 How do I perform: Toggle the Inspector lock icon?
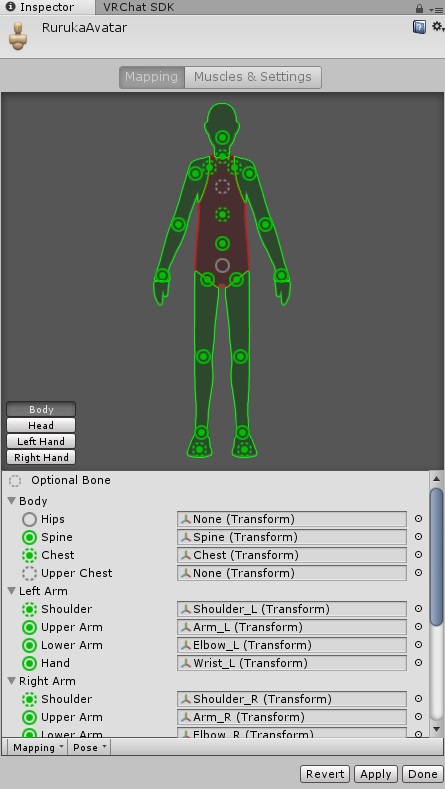[x=419, y=9]
